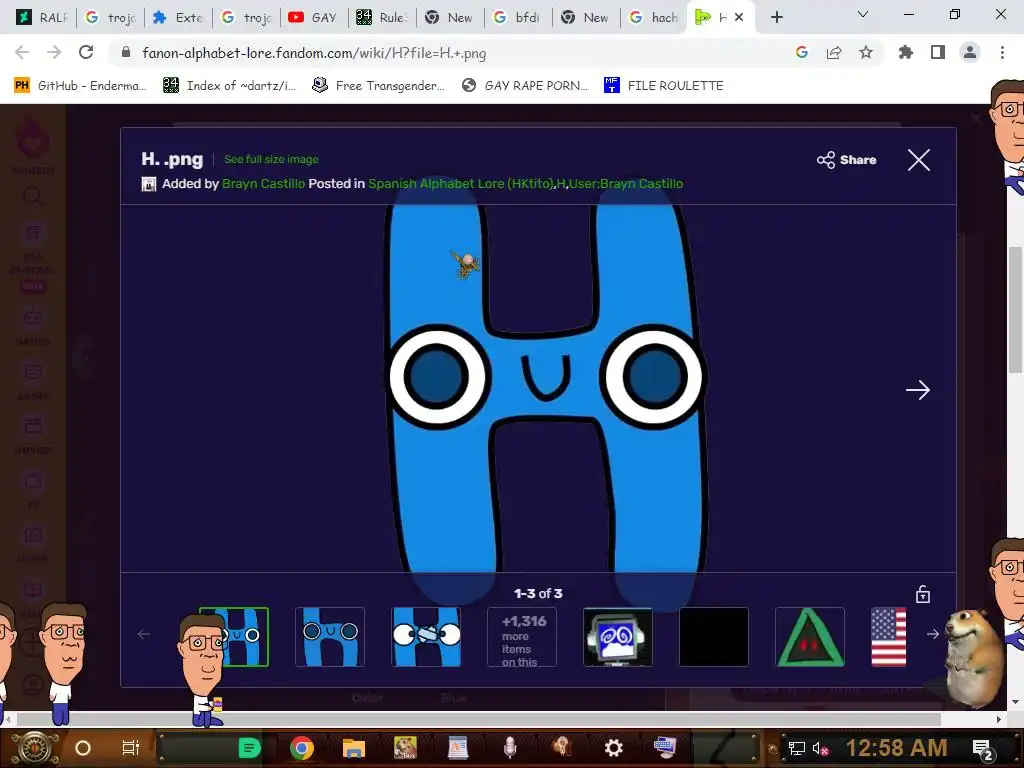Open the network tray icon
The width and height of the screenshot is (1024, 768).
pos(797,748)
